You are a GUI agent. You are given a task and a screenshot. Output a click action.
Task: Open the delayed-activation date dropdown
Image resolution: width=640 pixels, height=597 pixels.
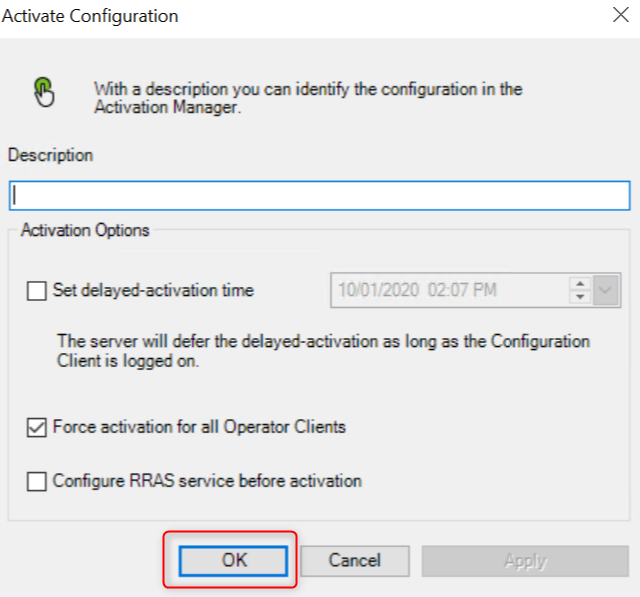pyautogui.click(x=606, y=291)
